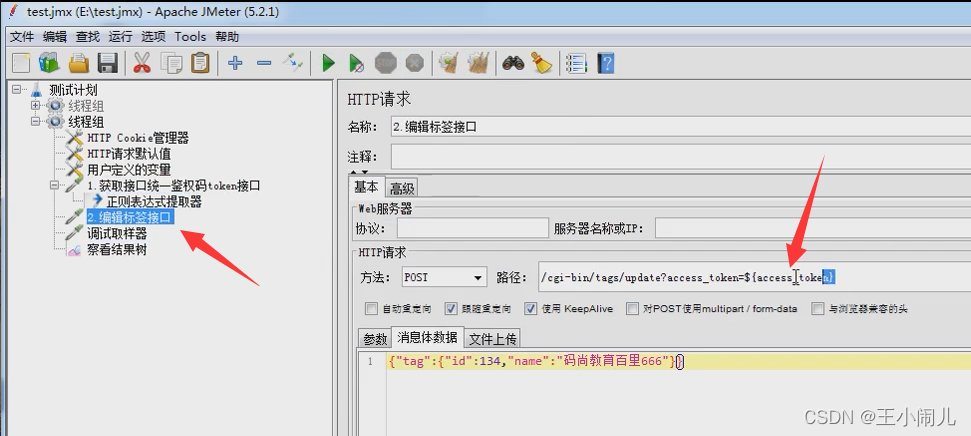
Task: Open the Tools menu
Action: coord(190,37)
